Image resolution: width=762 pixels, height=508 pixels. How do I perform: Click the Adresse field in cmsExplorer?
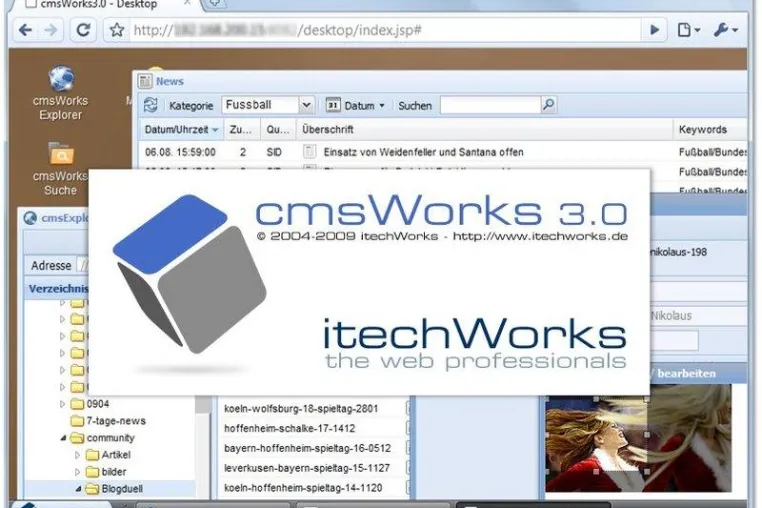(83, 265)
